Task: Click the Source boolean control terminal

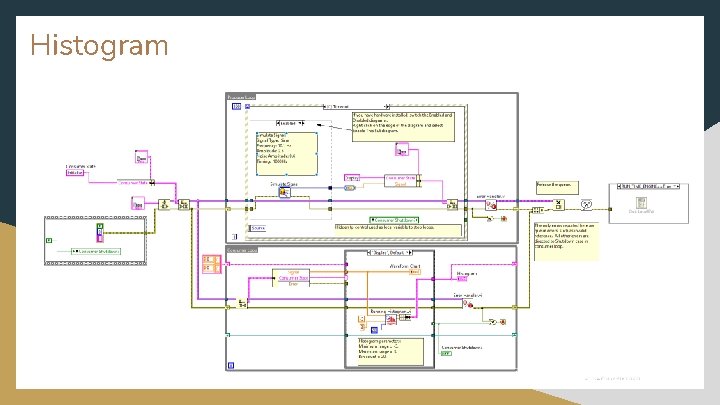Action: coord(257,228)
